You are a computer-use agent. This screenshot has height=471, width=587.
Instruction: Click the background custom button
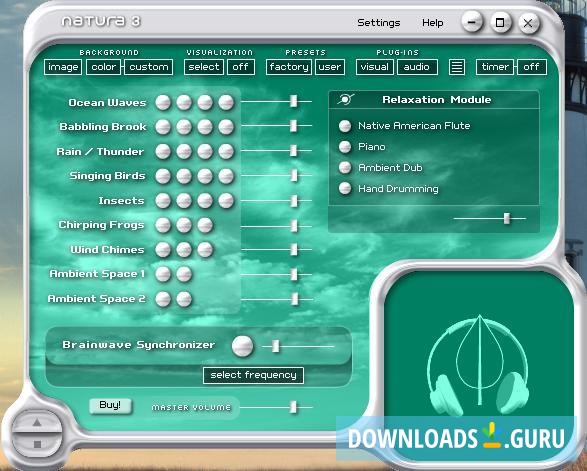click(x=149, y=67)
